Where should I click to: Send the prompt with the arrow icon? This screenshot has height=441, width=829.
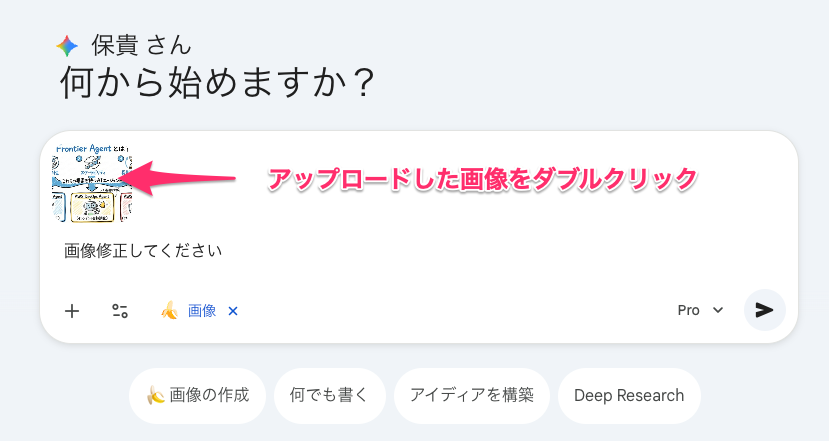764,310
